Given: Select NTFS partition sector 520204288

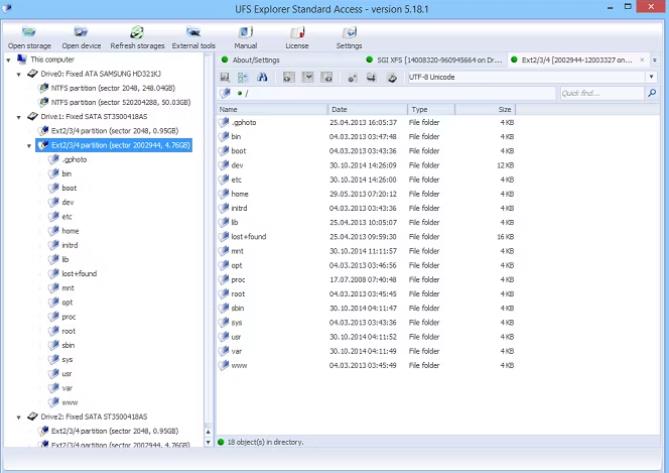Looking at the screenshot, I should click(121, 102).
